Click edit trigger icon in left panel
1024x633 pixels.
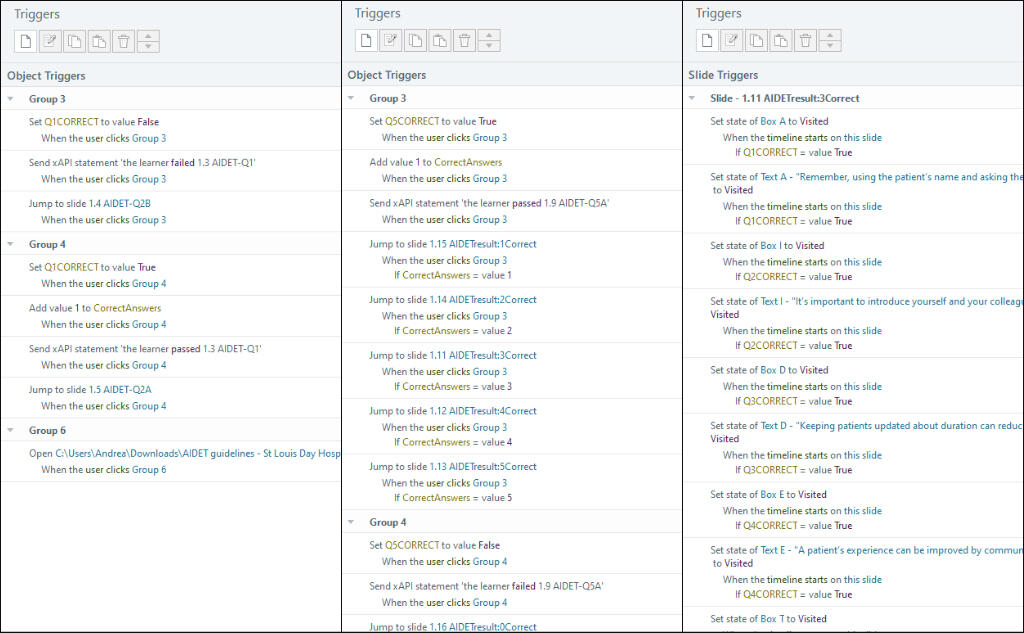pyautogui.click(x=50, y=41)
